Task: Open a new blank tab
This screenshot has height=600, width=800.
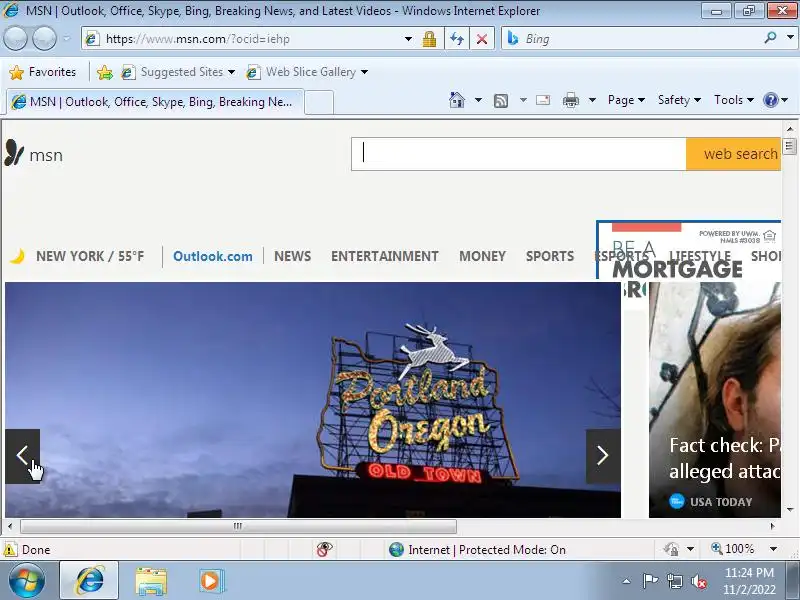Action: pyautogui.click(x=319, y=102)
